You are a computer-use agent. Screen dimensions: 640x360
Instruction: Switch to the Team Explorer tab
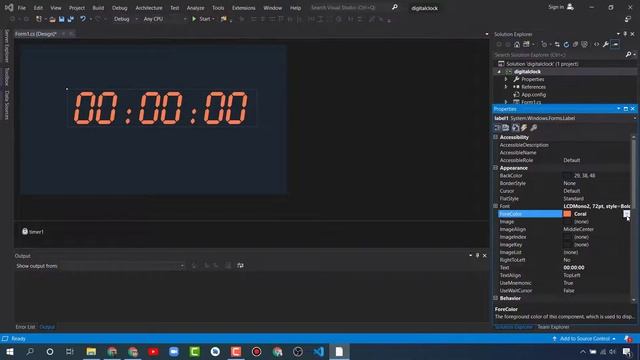(x=553, y=327)
